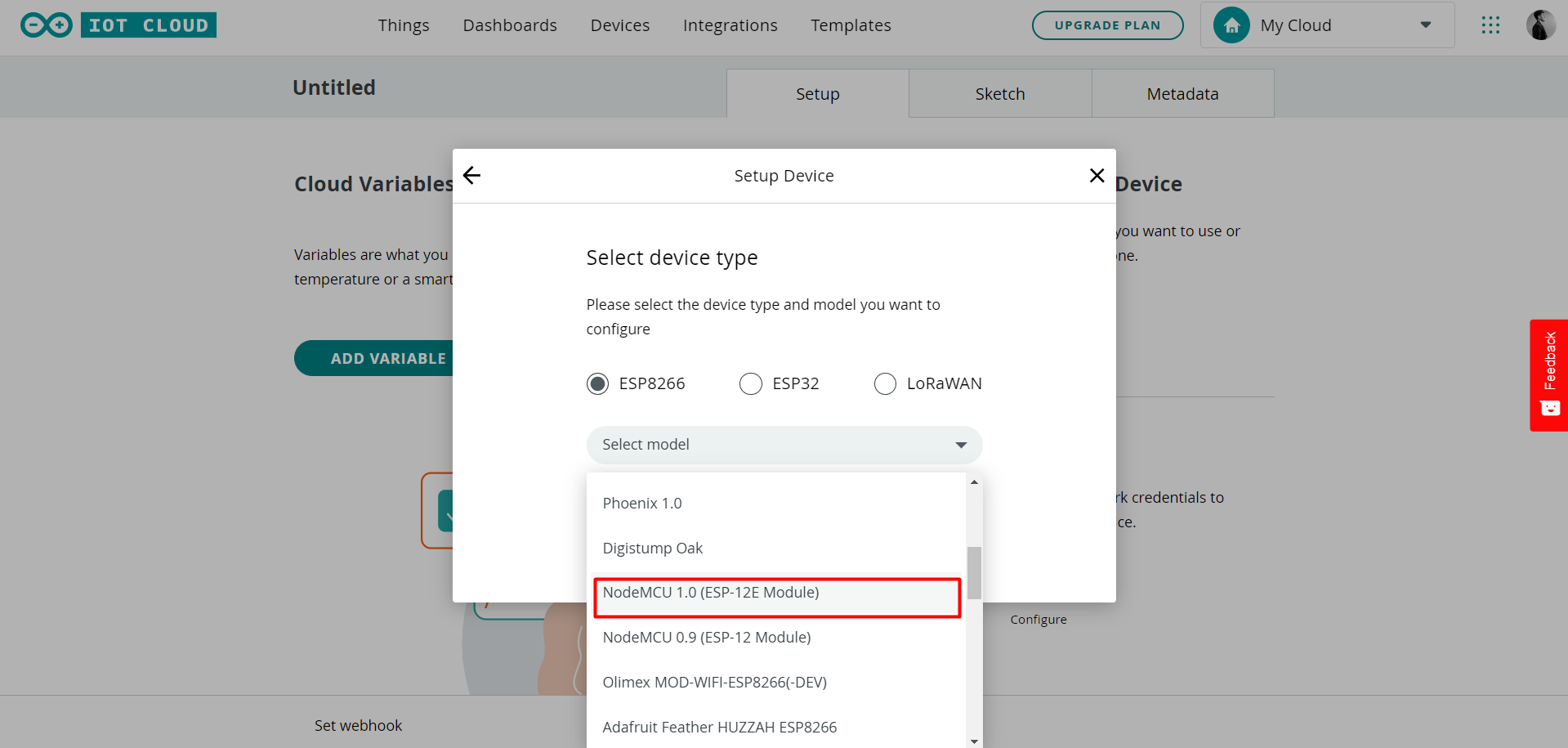Select the ESP8266 radio button
1568x748 pixels.
tap(597, 383)
